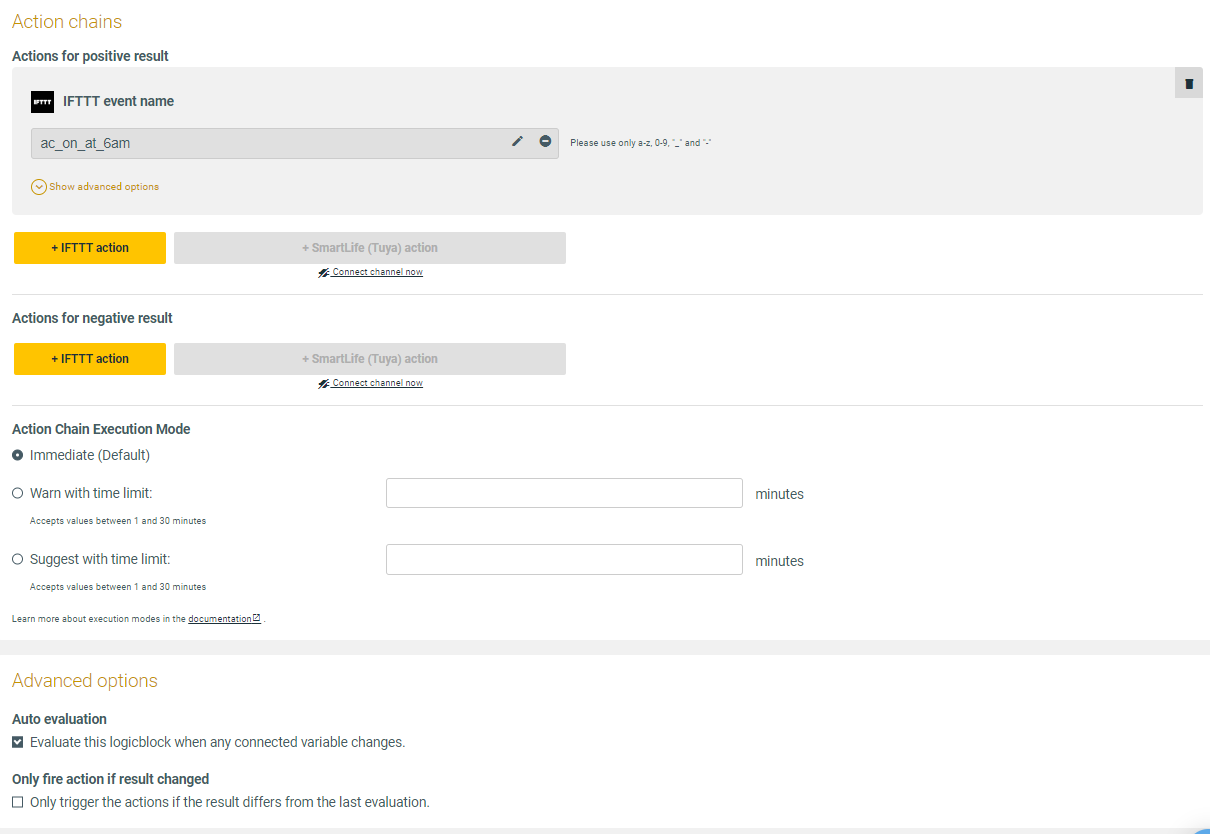Enable Only fire action if result changed

pos(18,802)
